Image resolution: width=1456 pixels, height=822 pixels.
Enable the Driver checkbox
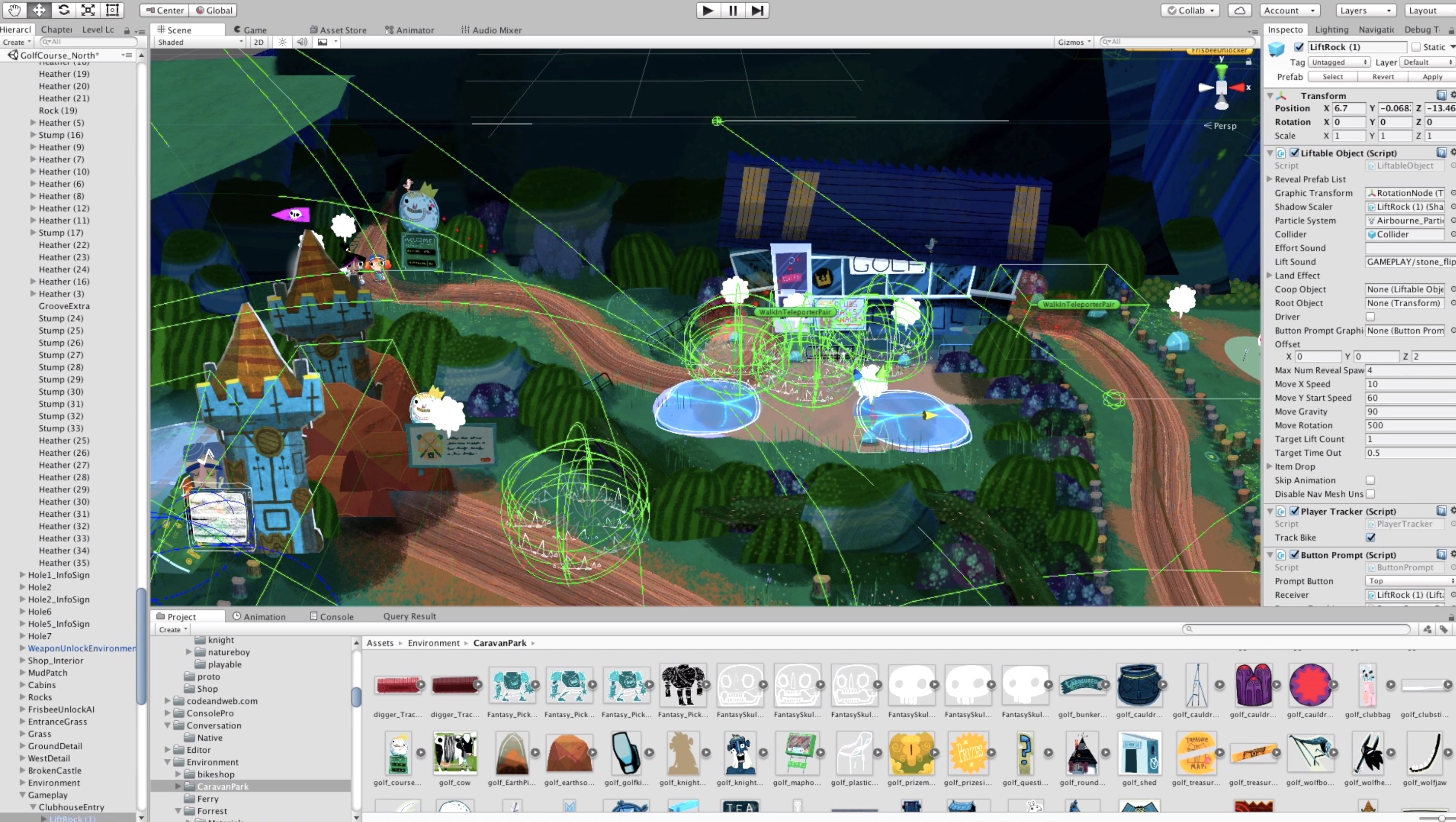click(x=1370, y=317)
